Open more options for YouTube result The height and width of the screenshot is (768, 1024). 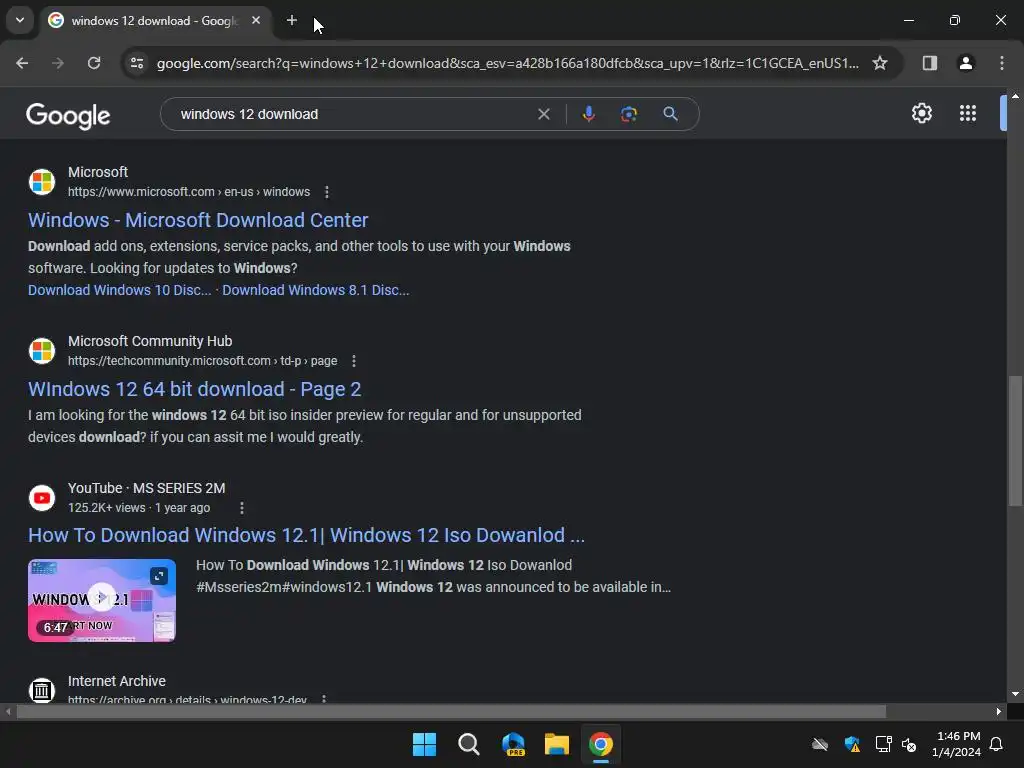click(x=242, y=508)
